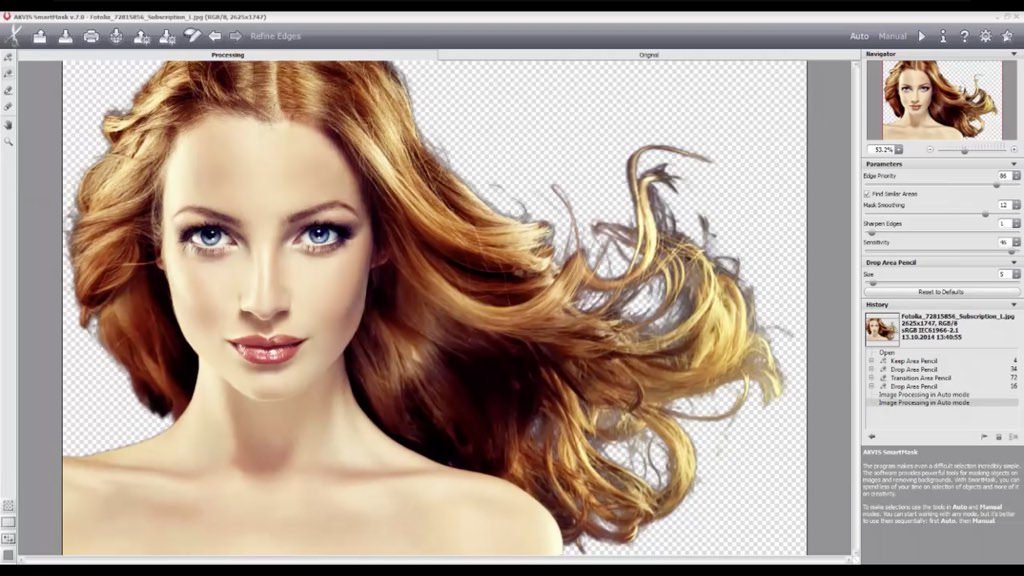Activate the Zoom magnifier tool
This screenshot has height=576, width=1024.
click(8, 144)
